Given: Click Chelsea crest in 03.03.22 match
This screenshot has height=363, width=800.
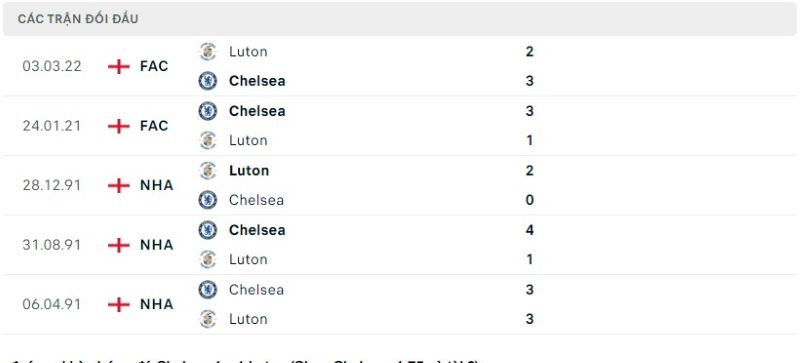Looking at the screenshot, I should 208,81.
